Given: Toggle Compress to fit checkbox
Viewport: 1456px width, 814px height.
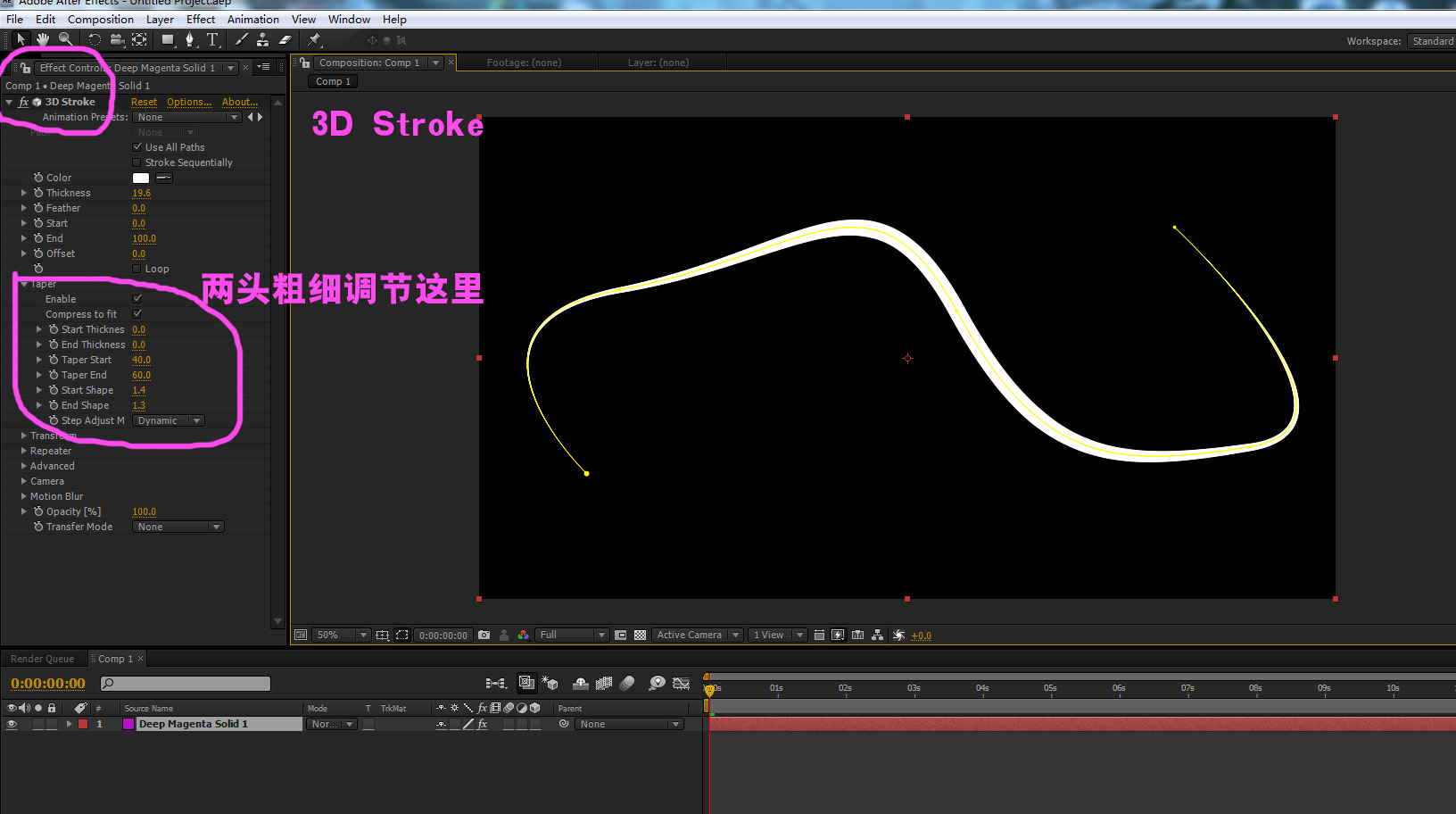Looking at the screenshot, I should [137, 314].
